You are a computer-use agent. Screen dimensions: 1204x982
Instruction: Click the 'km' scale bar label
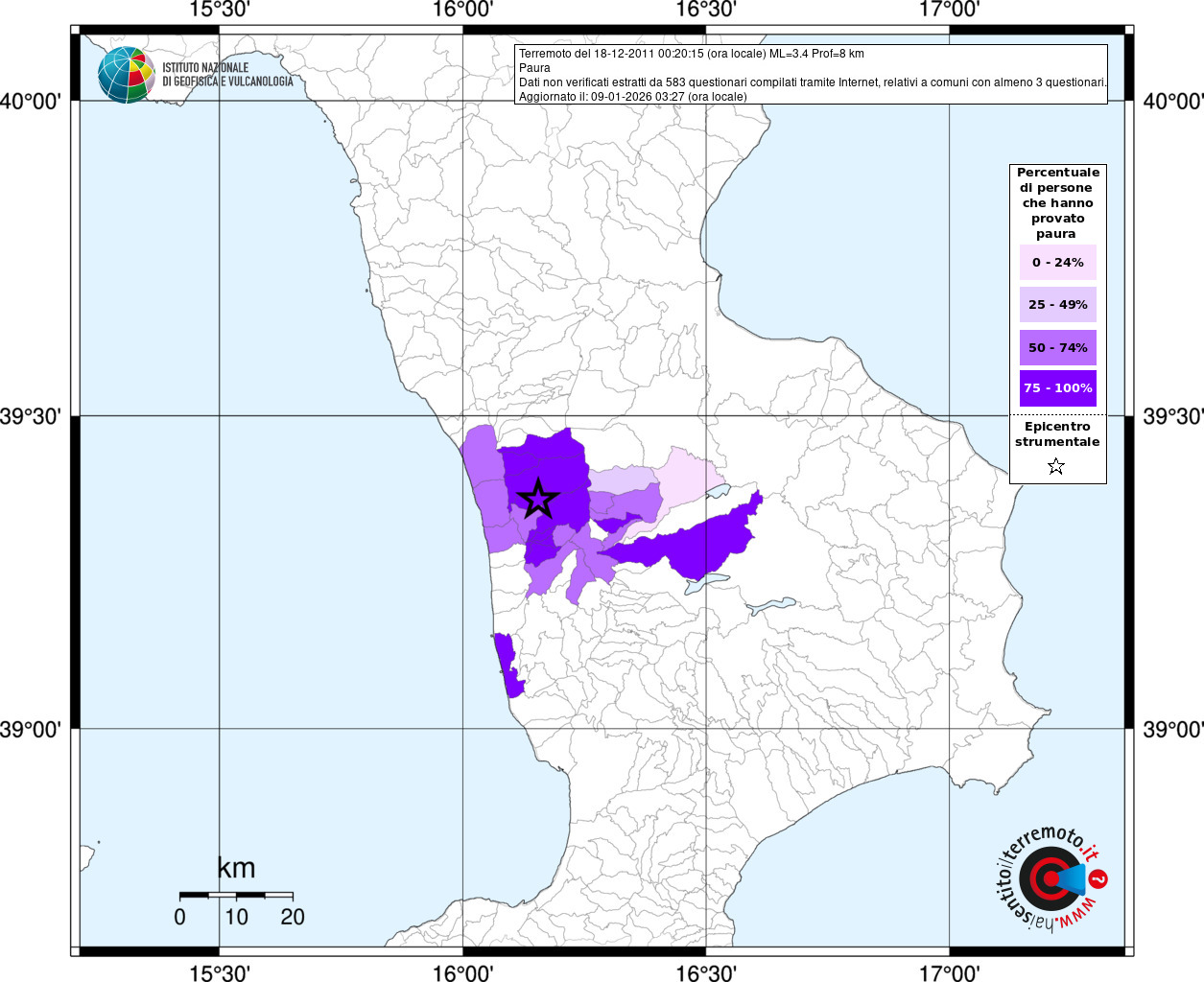coord(236,868)
